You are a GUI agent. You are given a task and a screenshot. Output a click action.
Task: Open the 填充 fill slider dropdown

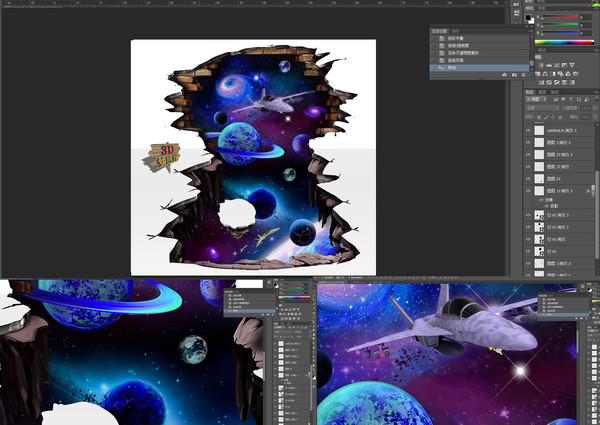595,117
